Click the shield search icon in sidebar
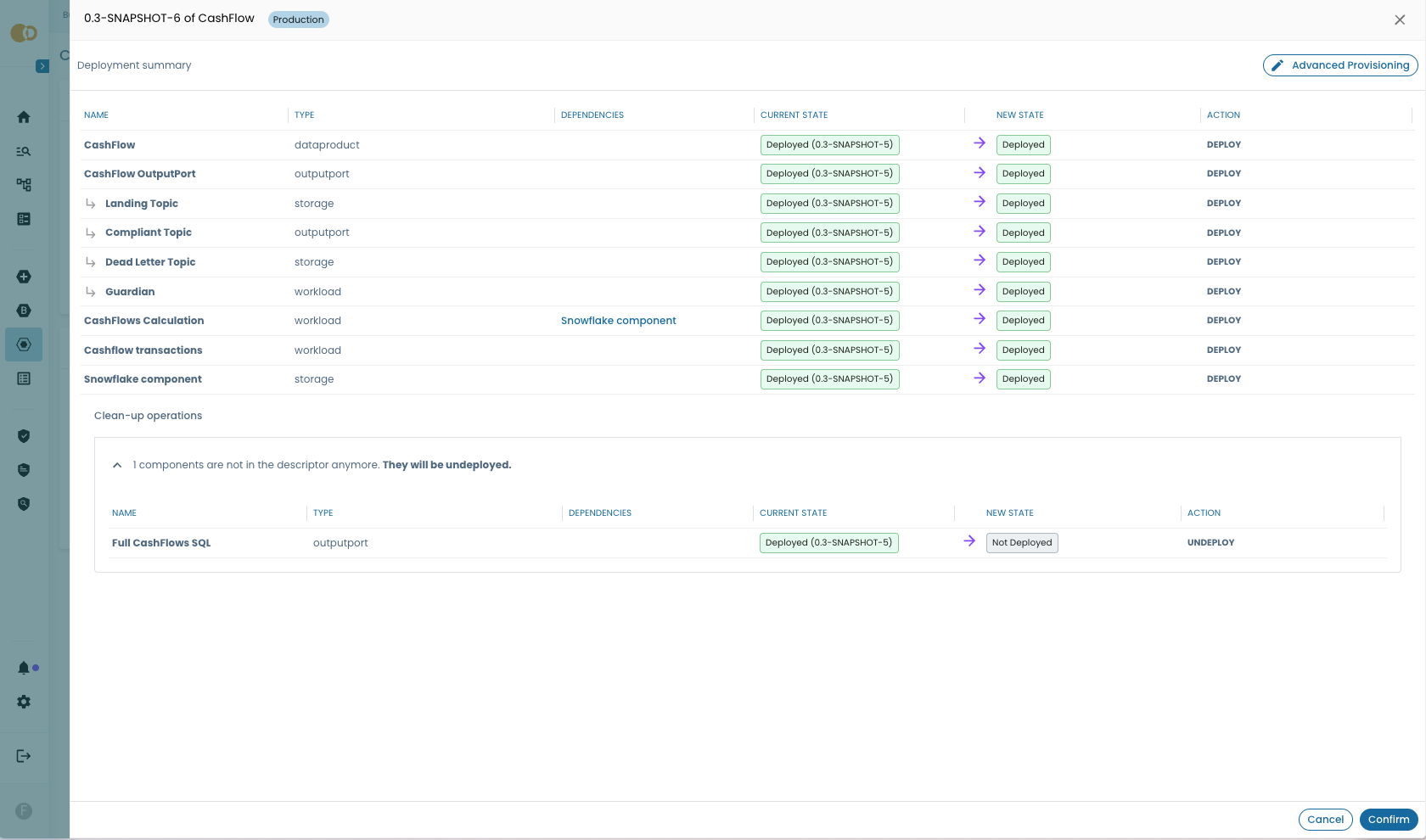Viewport: 1426px width, 840px height. (x=24, y=504)
